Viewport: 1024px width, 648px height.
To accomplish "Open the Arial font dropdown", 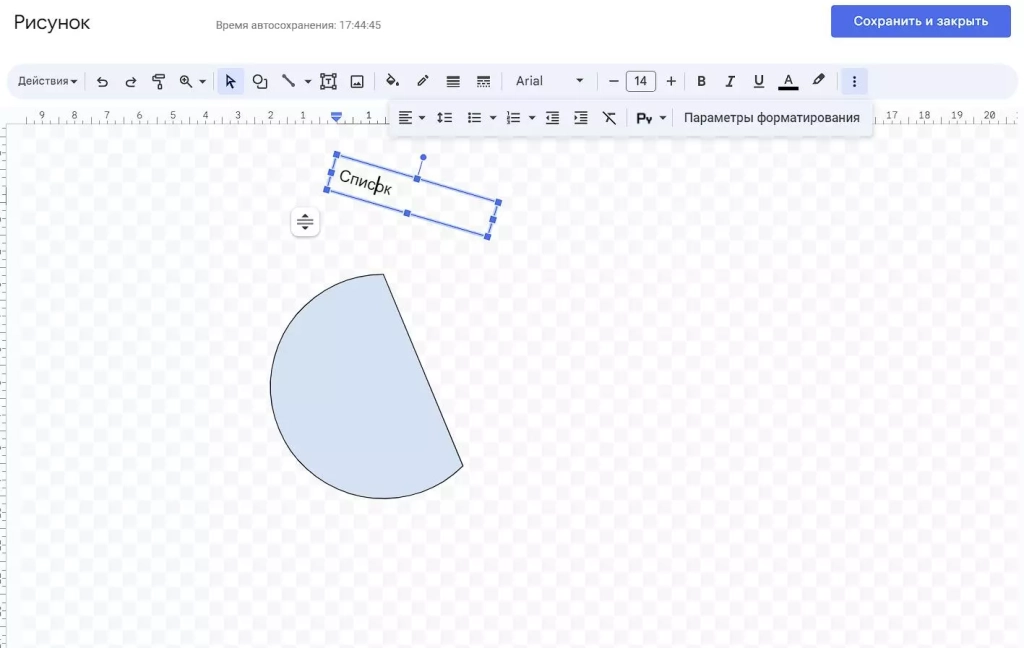I will [549, 81].
